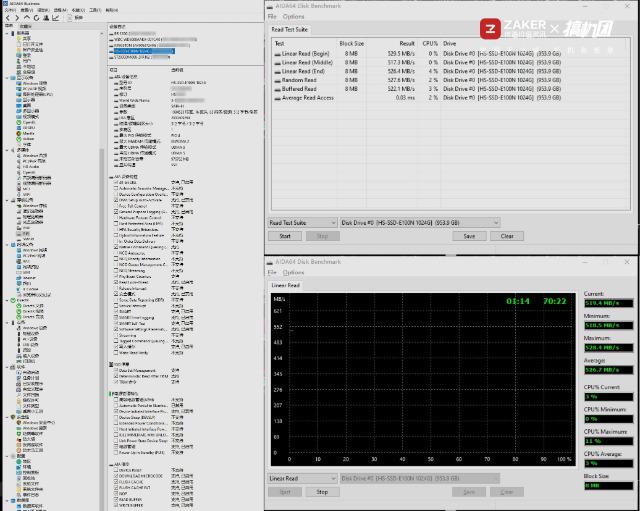Click the Random Read row drive icon

click(278, 80)
